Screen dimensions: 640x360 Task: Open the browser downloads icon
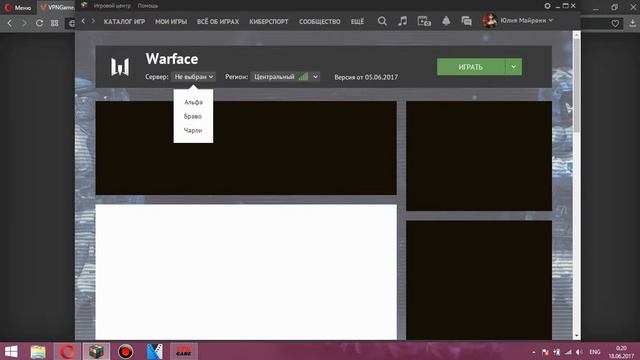point(632,23)
